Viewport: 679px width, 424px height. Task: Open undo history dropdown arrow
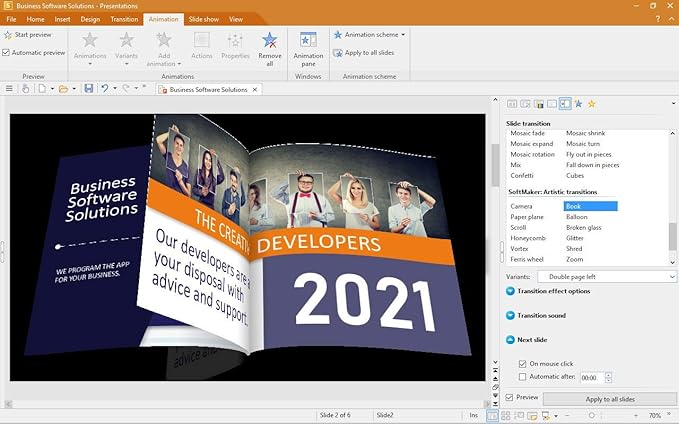[115, 88]
